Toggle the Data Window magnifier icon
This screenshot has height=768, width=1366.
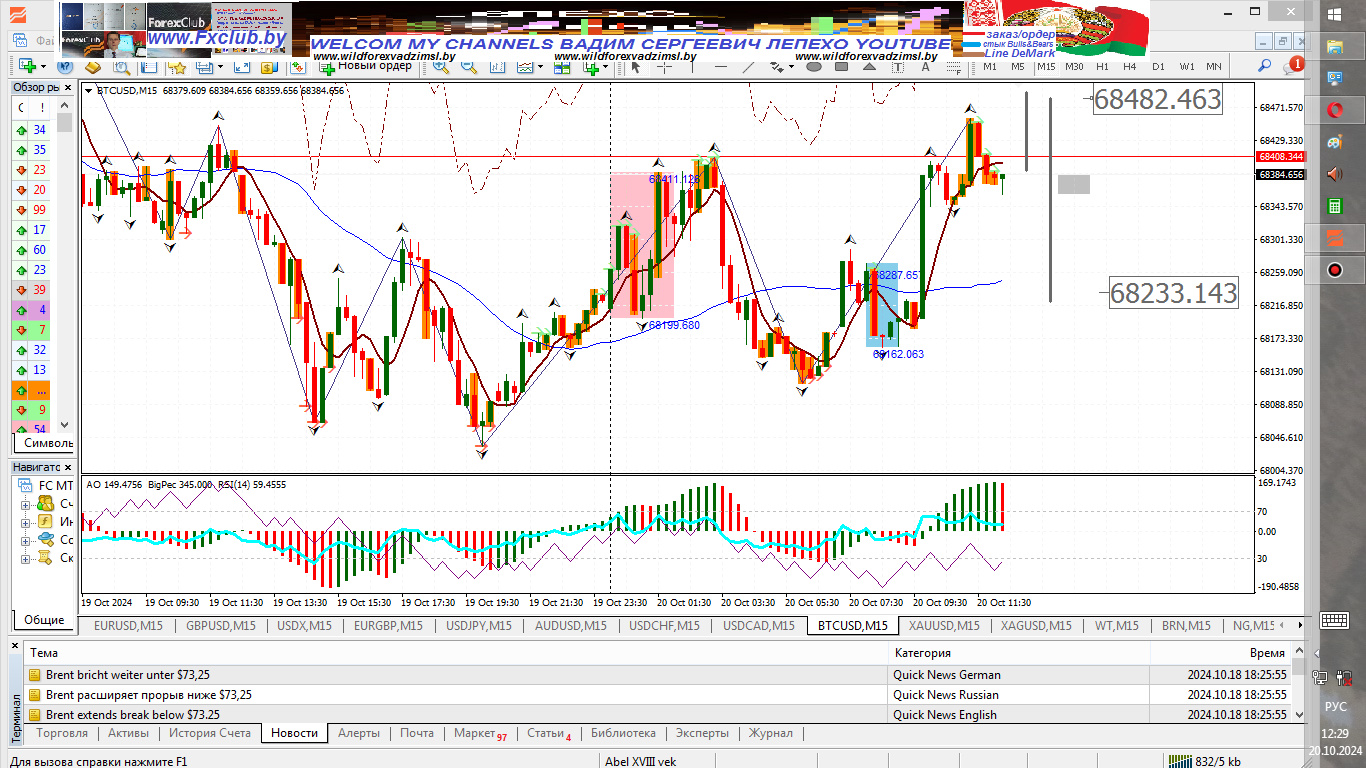[121, 66]
